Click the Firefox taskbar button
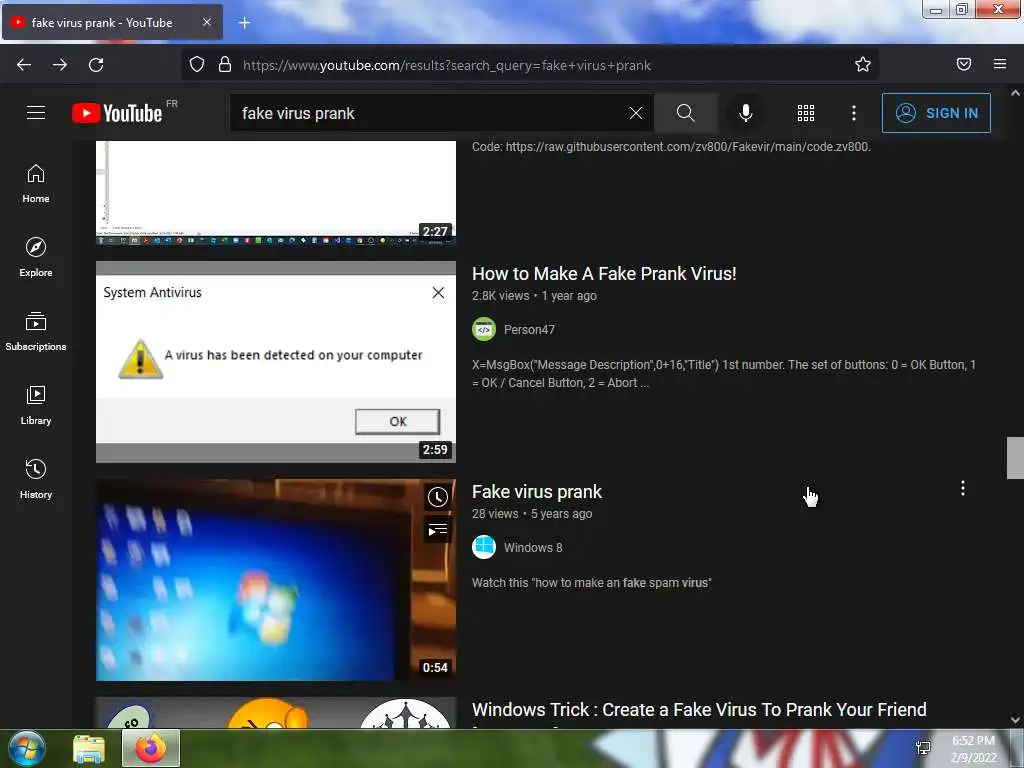1024x768 pixels. pyautogui.click(x=151, y=748)
